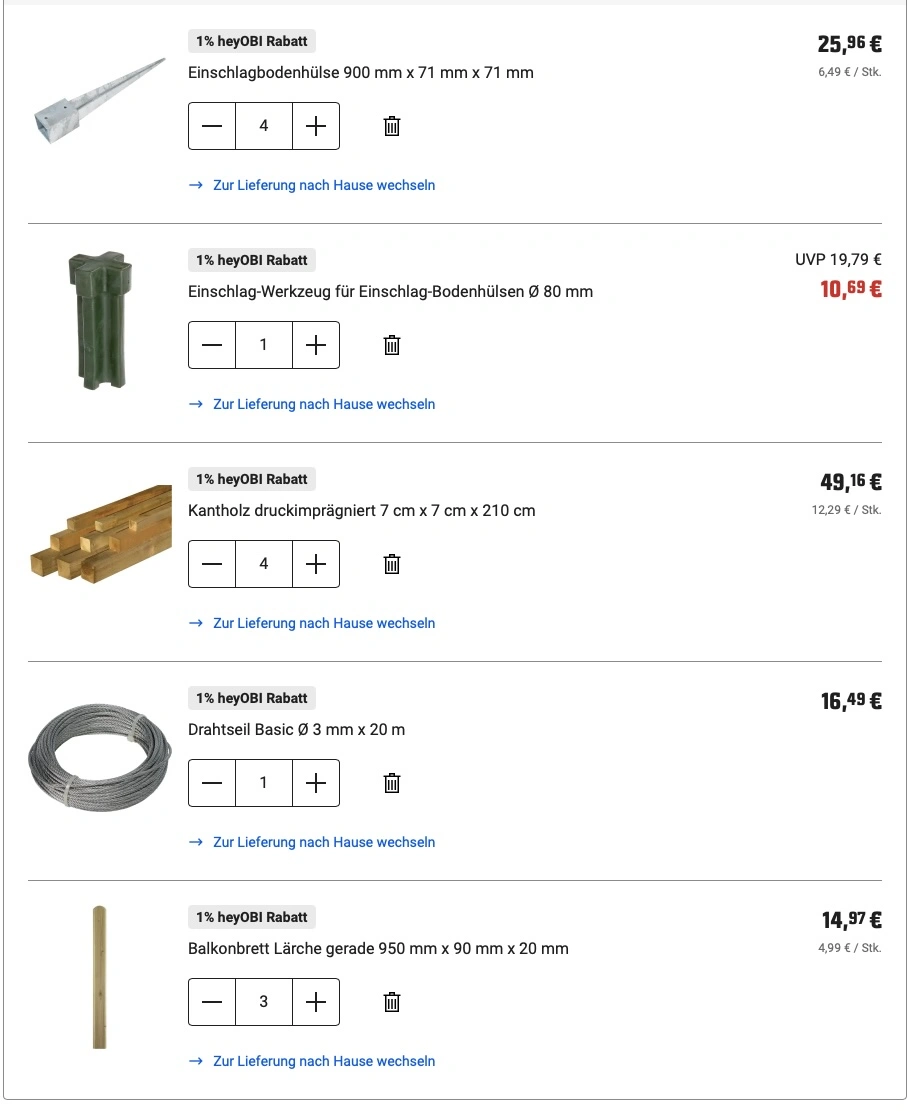Edit quantity field of Kantholz item

pyautogui.click(x=264, y=564)
